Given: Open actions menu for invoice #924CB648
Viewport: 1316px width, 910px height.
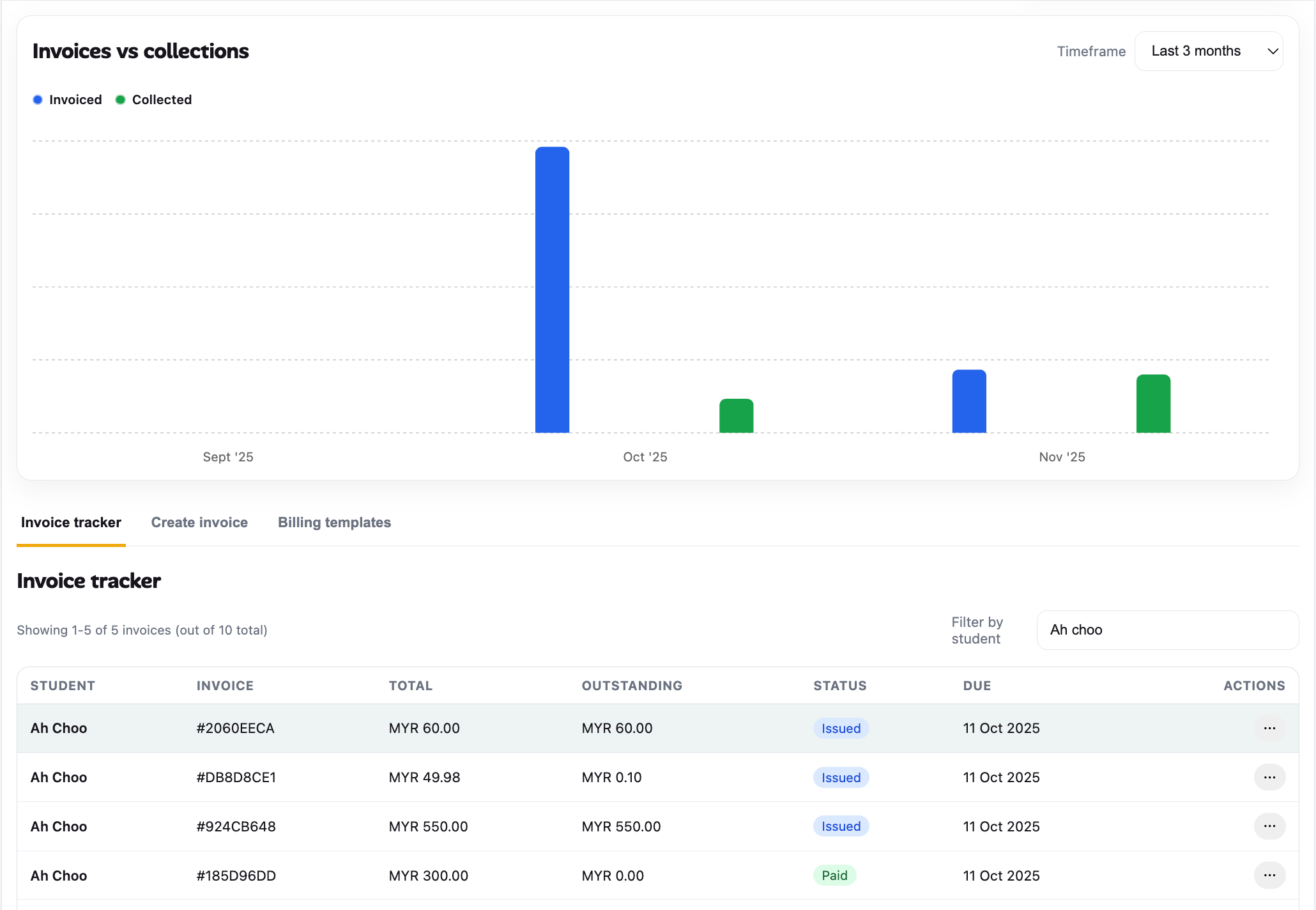Looking at the screenshot, I should (x=1269, y=826).
